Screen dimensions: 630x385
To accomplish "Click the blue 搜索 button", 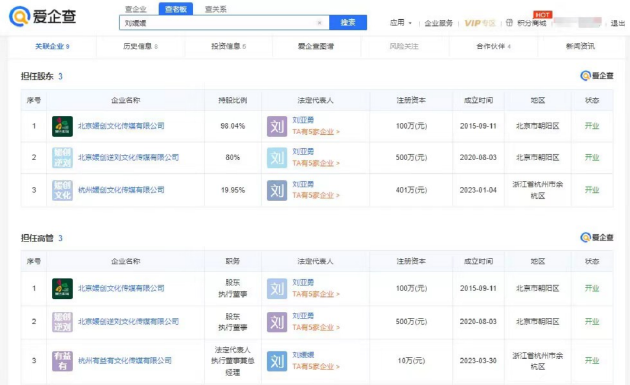I will [348, 23].
